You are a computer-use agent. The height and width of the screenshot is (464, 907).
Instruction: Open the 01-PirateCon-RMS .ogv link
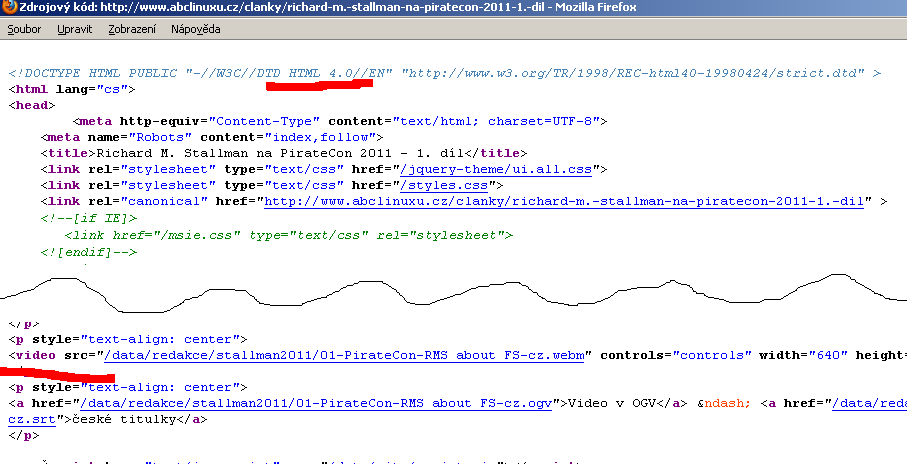click(316, 403)
